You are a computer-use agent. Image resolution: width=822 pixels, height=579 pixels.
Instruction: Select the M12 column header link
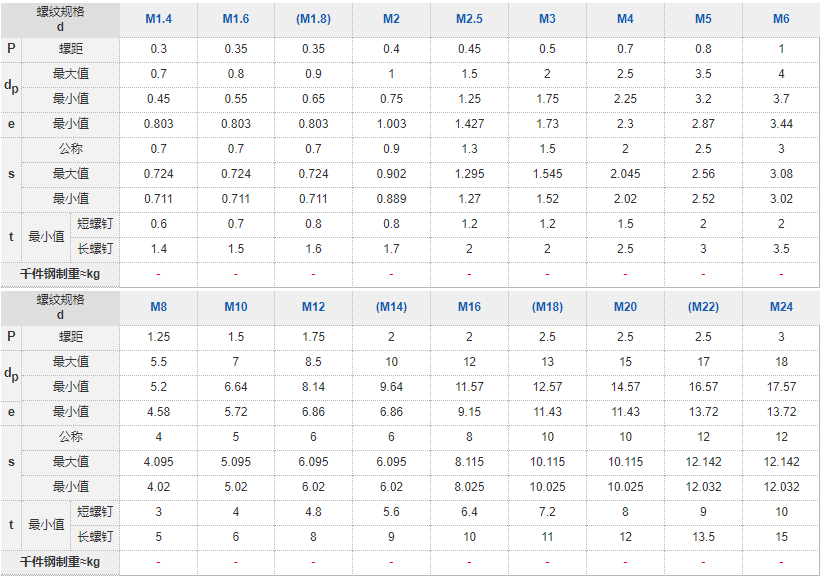pyautogui.click(x=313, y=307)
